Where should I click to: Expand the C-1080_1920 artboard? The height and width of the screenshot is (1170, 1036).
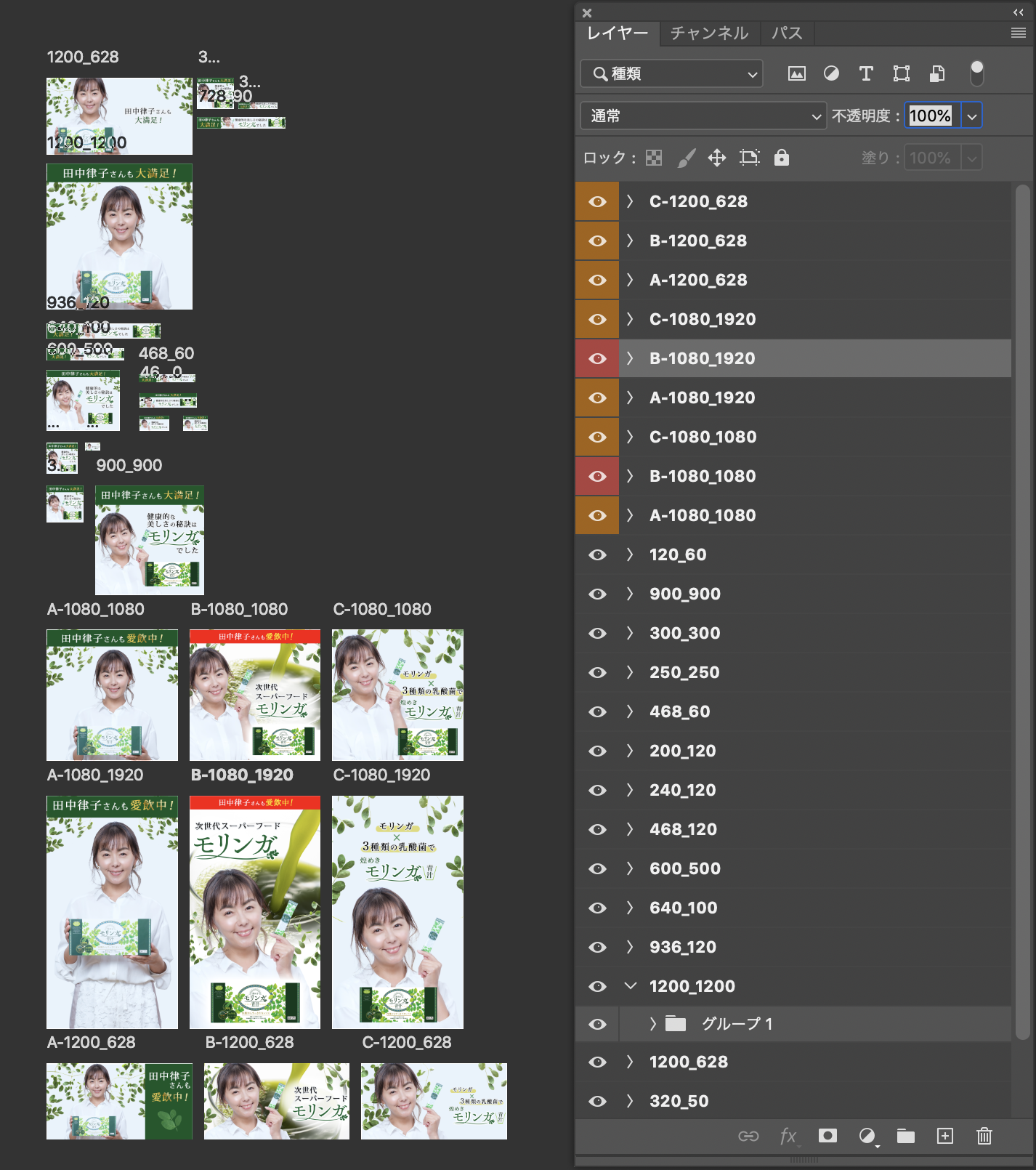[x=630, y=319]
